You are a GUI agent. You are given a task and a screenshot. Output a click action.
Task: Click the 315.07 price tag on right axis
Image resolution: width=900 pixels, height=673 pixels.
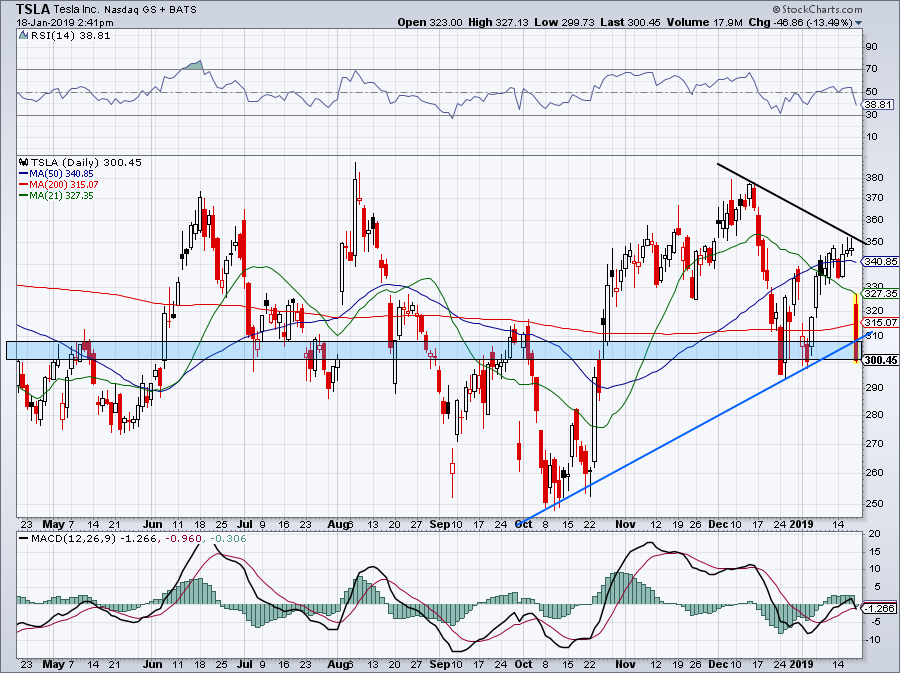click(880, 322)
